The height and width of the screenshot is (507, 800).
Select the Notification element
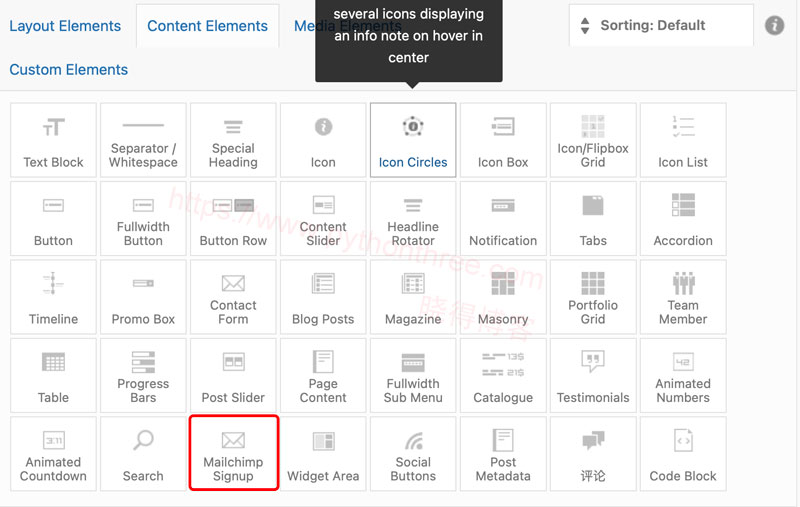(503, 218)
